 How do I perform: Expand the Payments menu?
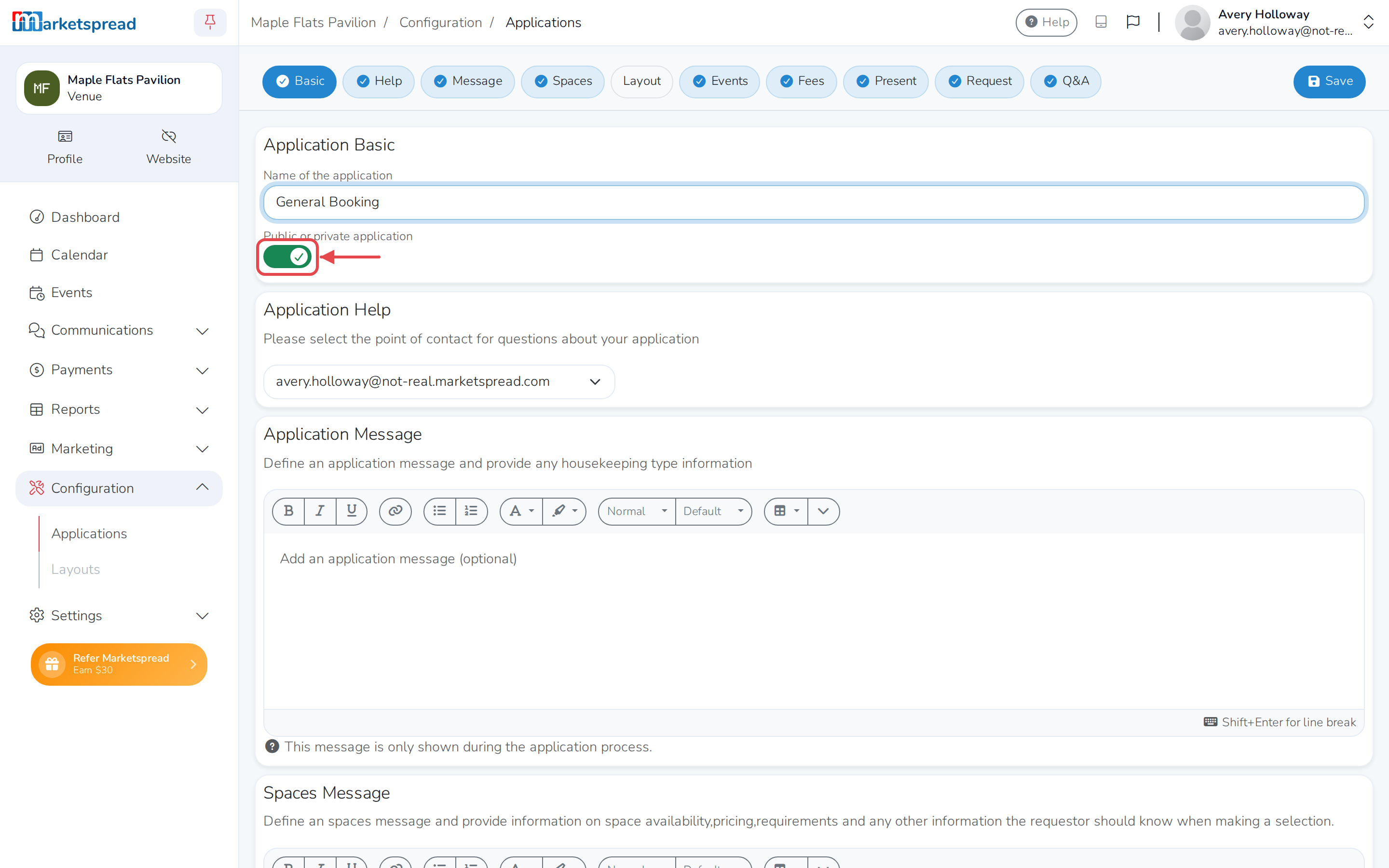tap(119, 370)
